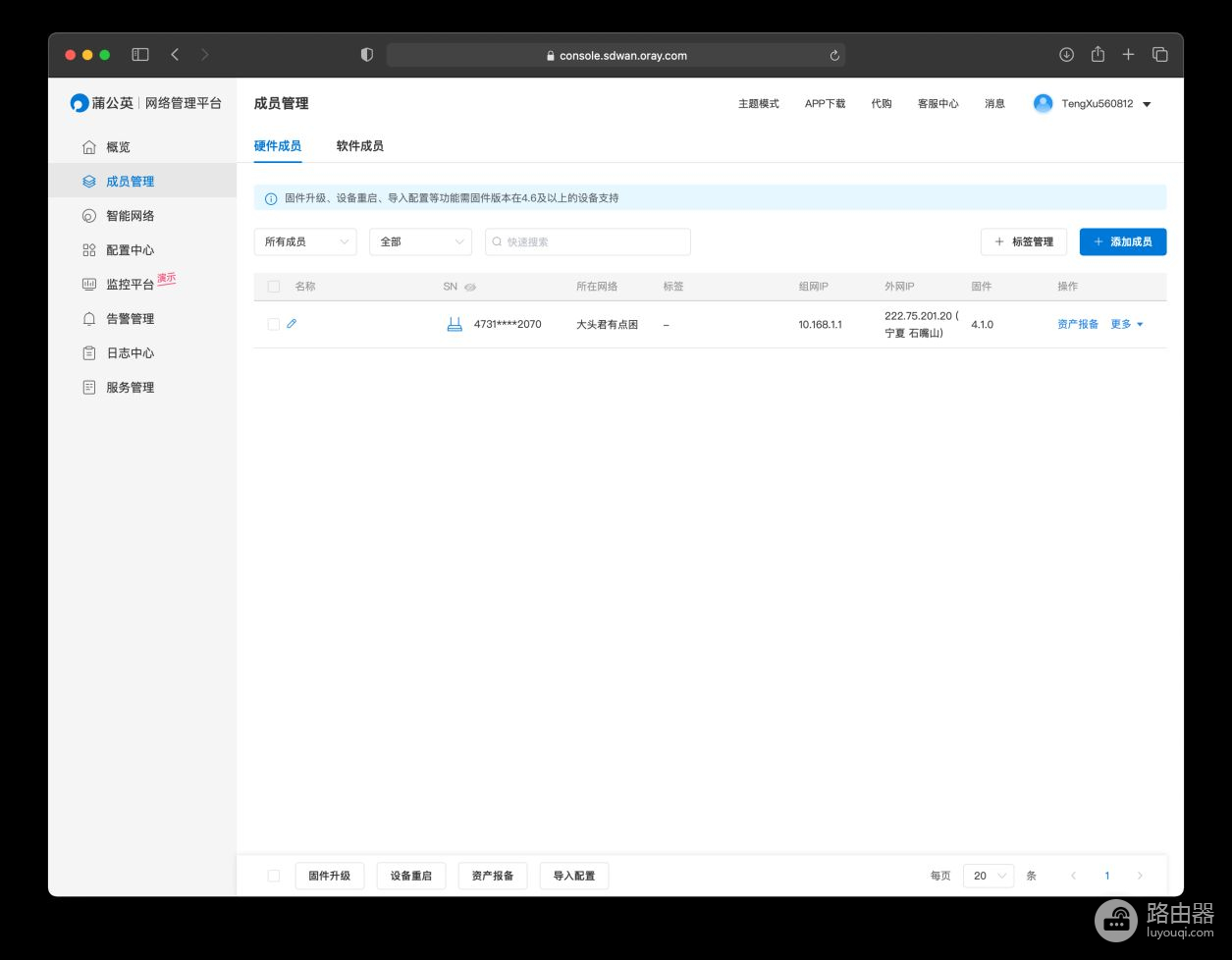Screen dimensions: 1232x960
Task: Click the user avatar icon
Action: click(x=1043, y=104)
